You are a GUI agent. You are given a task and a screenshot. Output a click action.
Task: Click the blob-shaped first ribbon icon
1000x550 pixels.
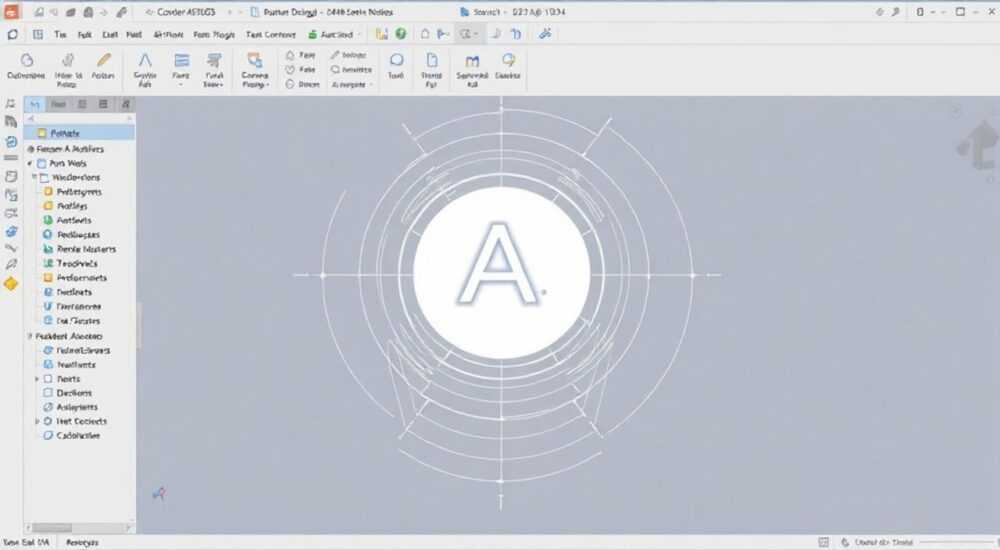(27, 60)
